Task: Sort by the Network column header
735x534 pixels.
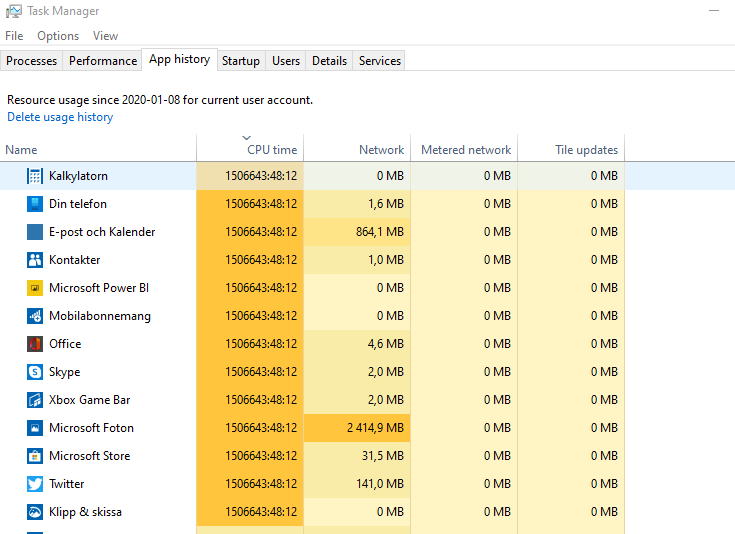Action: point(357,150)
